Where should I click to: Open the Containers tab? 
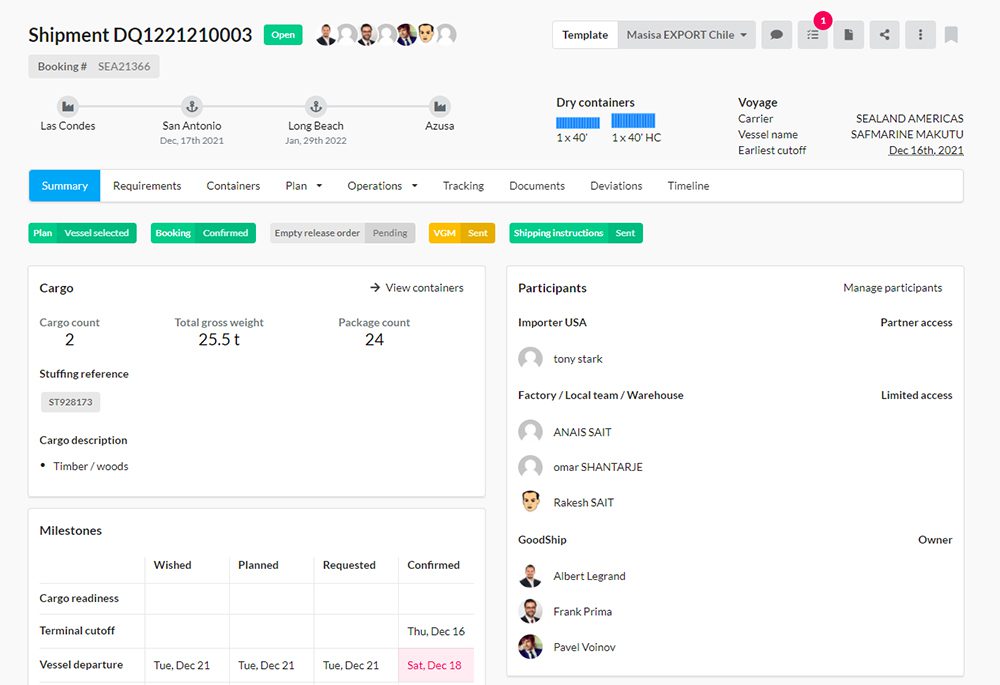[233, 186]
